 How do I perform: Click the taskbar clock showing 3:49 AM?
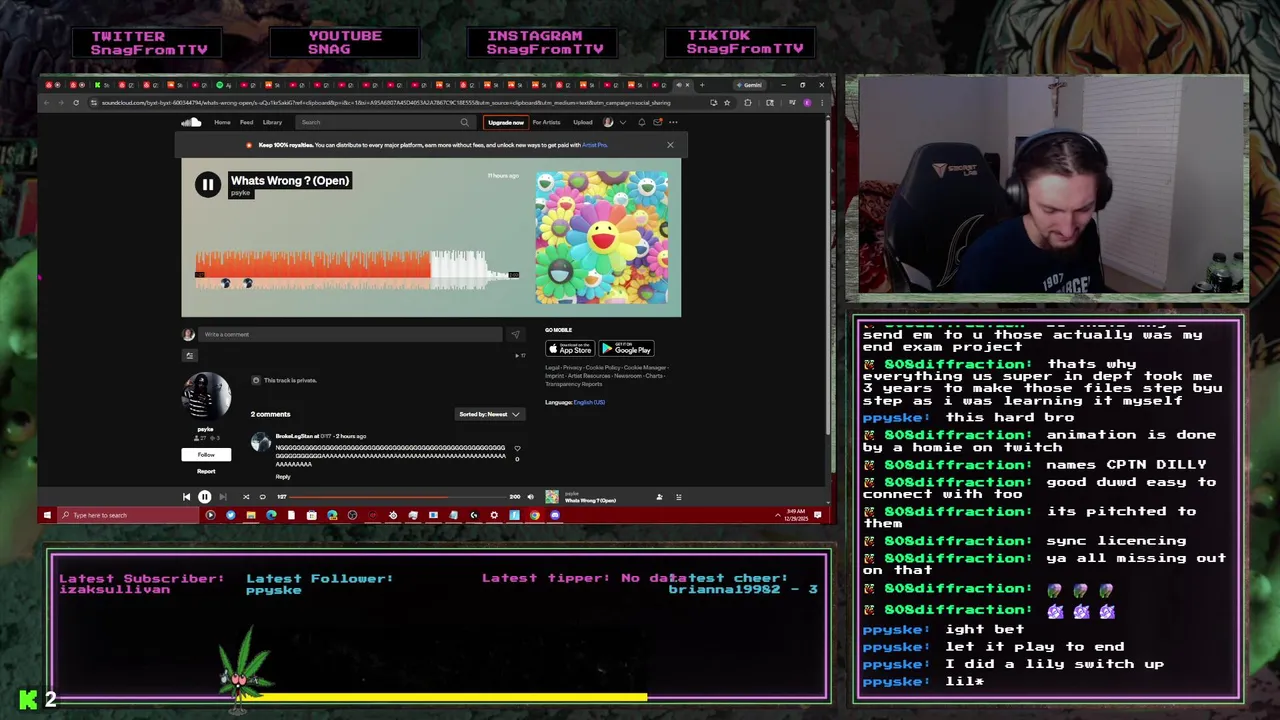click(798, 515)
